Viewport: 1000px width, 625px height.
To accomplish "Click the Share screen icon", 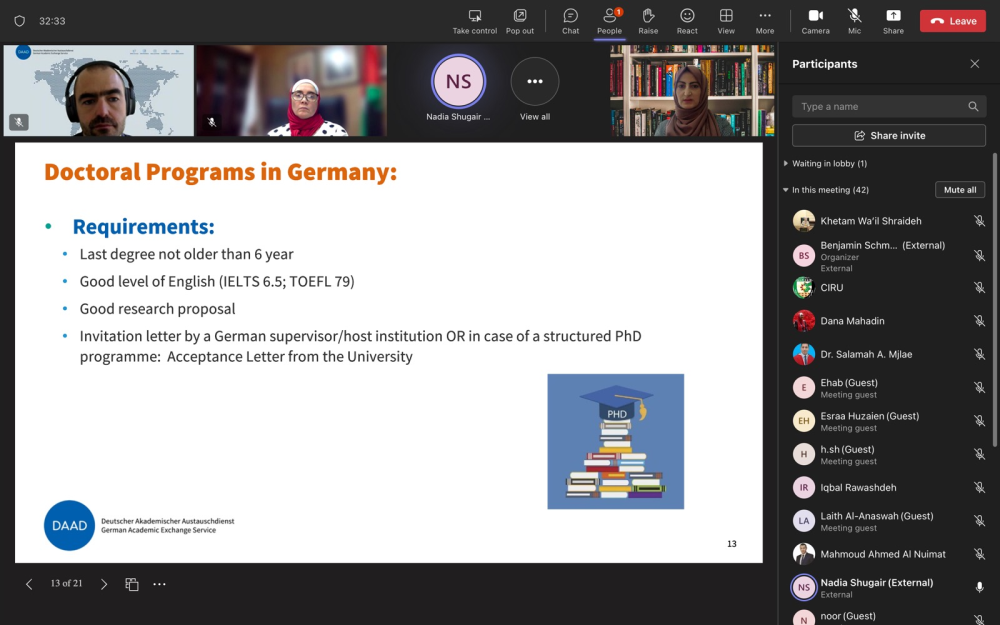I will pyautogui.click(x=893, y=20).
